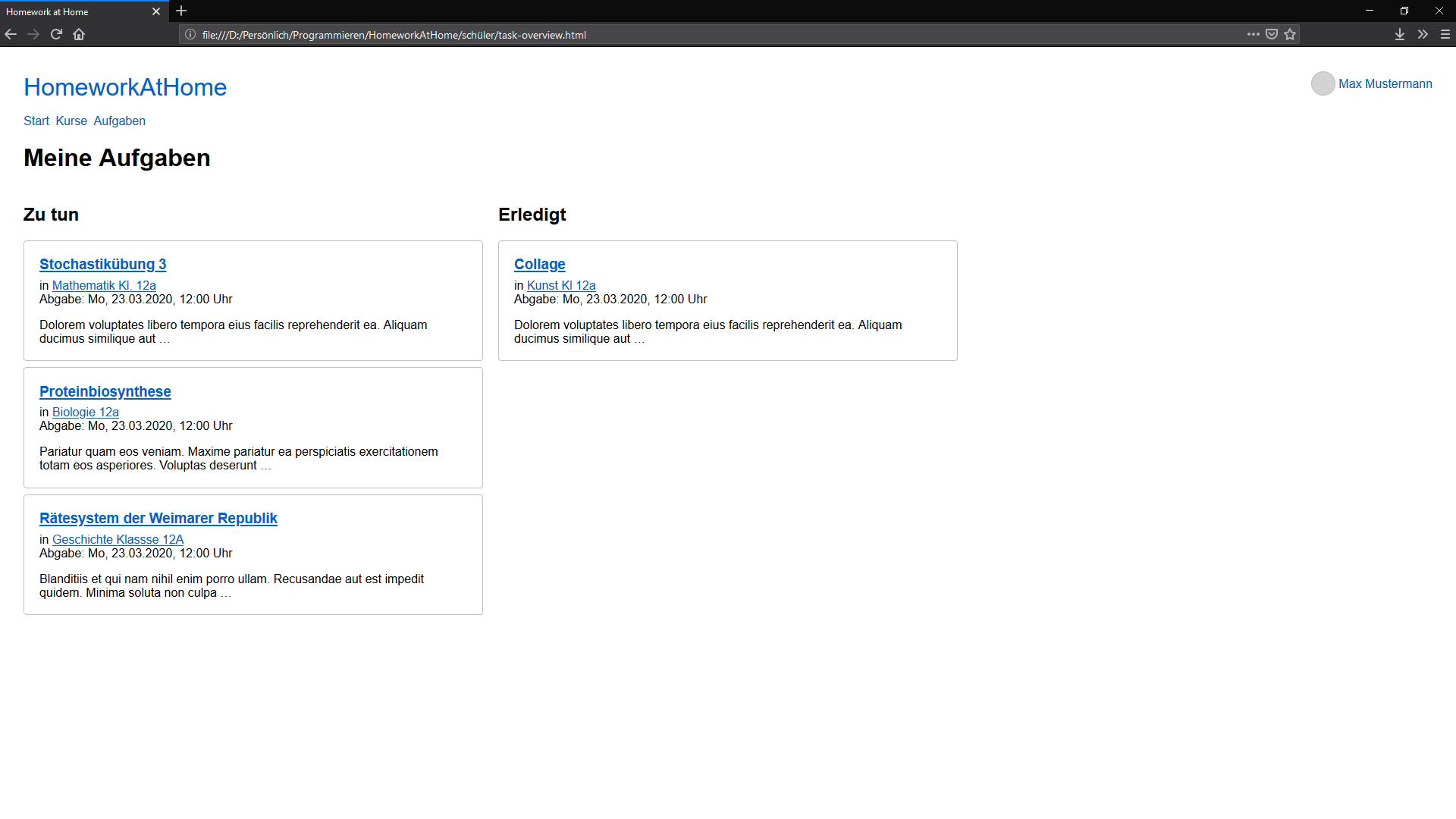The image size is (1456, 819).
Task: Open the browser hamburger menu
Action: point(1445,34)
